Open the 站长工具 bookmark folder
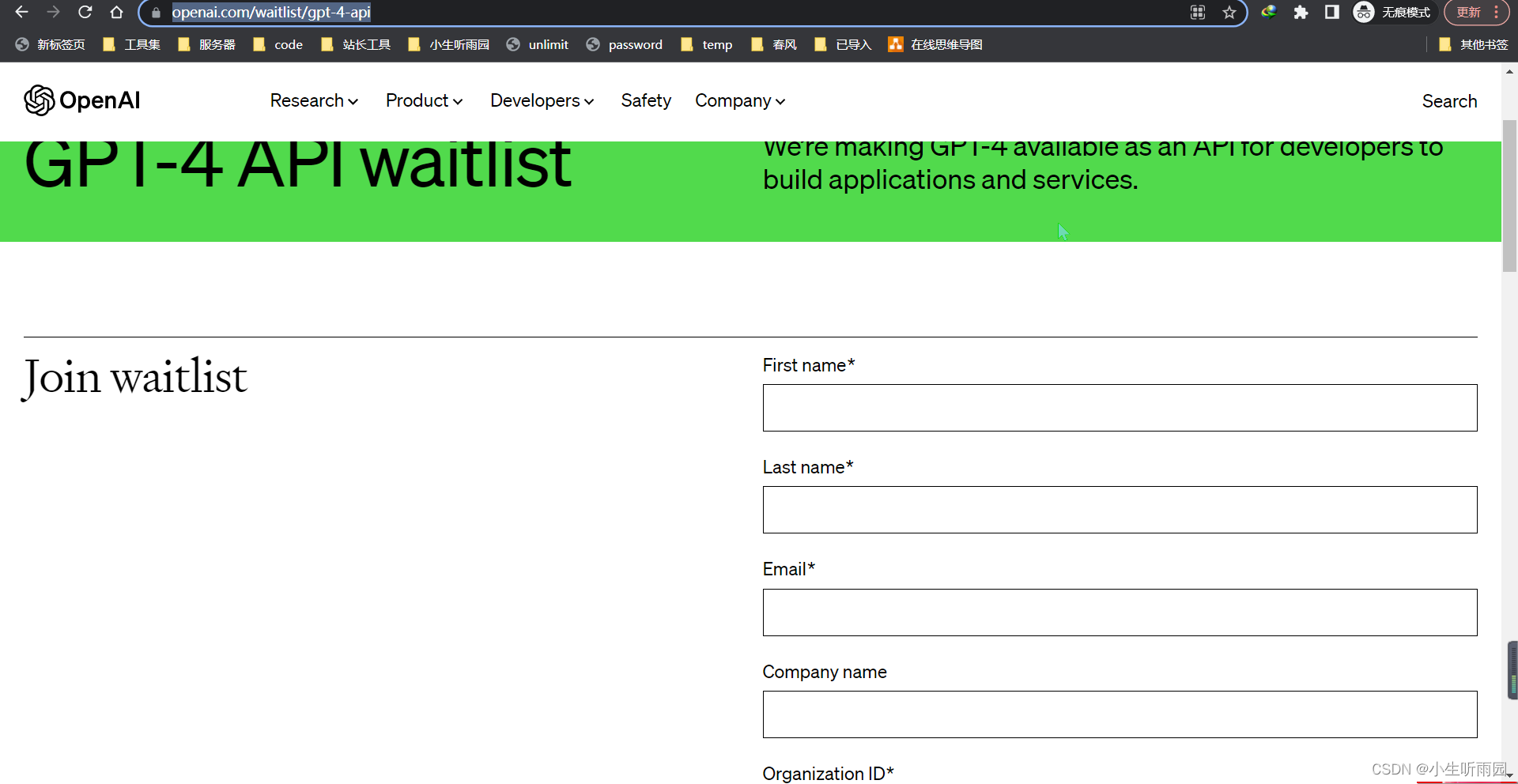 click(357, 44)
